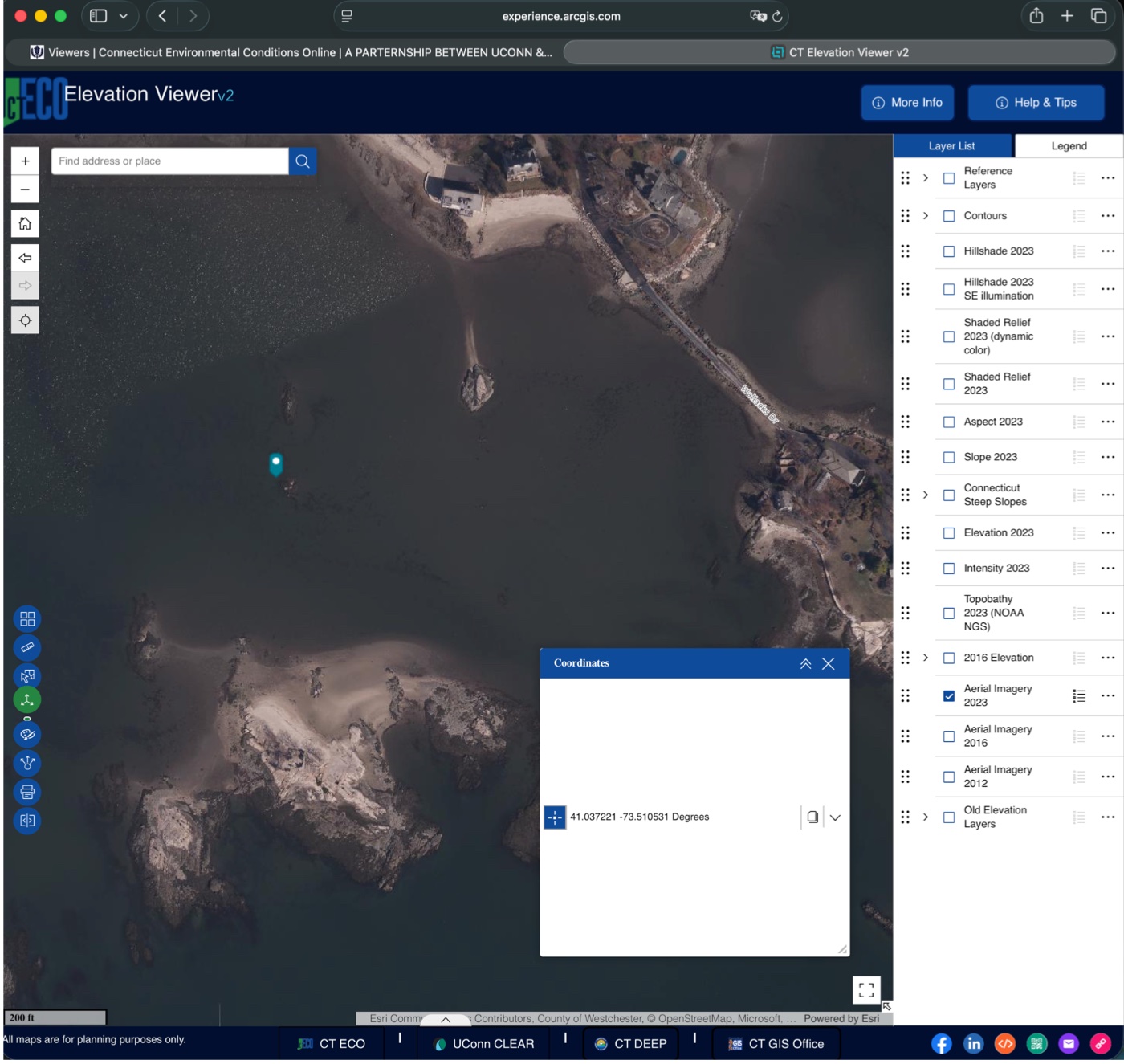Expand the Connecticut Steep Slopes group
This screenshot has width=1124, height=1064.
[926, 495]
